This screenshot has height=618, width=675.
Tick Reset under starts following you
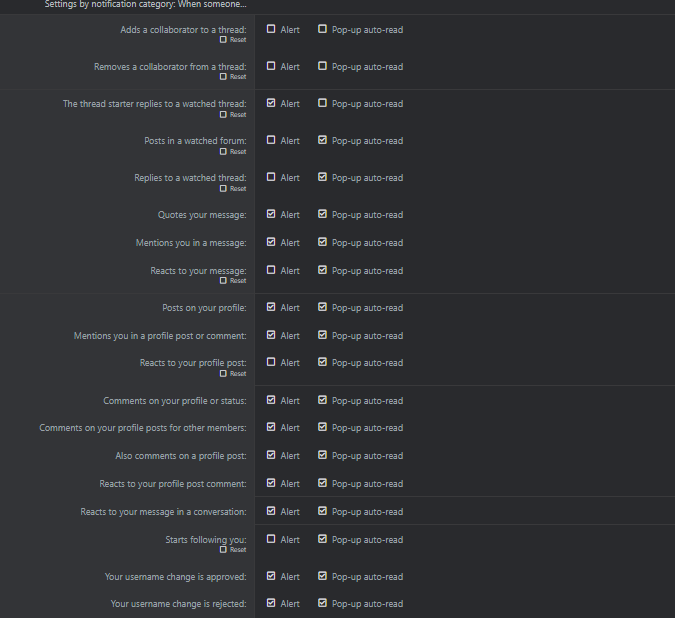223,550
